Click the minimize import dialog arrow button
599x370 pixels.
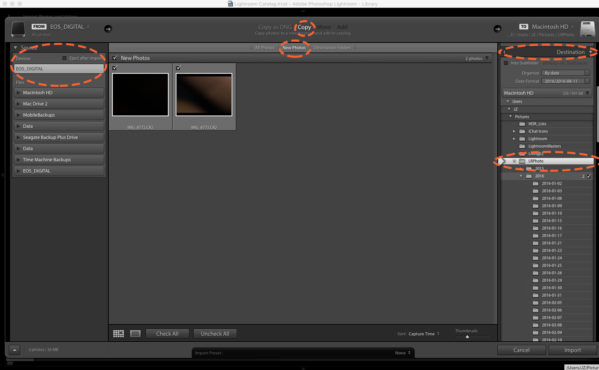click(14, 350)
